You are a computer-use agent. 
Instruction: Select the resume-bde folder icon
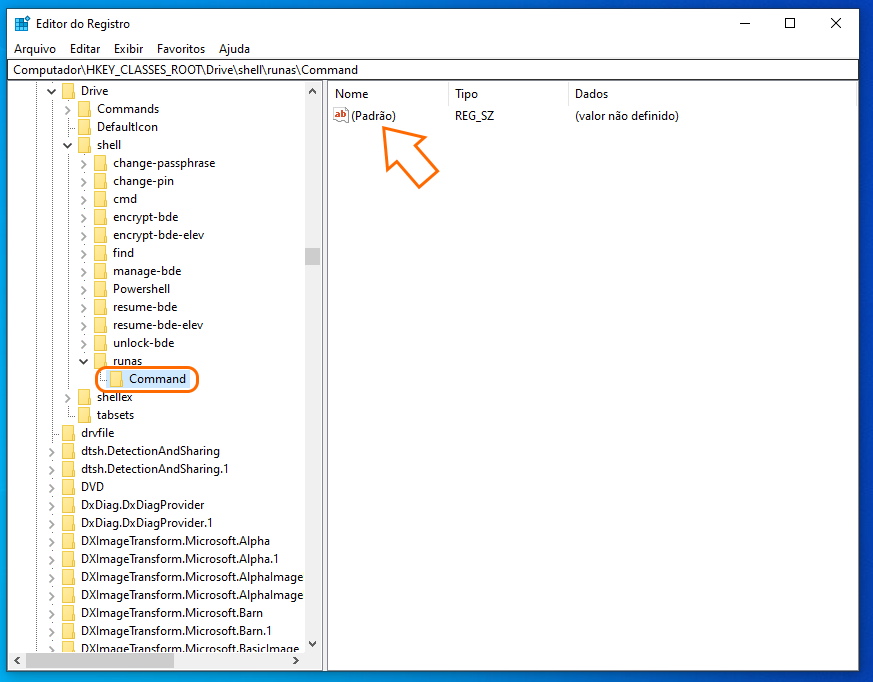pyautogui.click(x=100, y=307)
